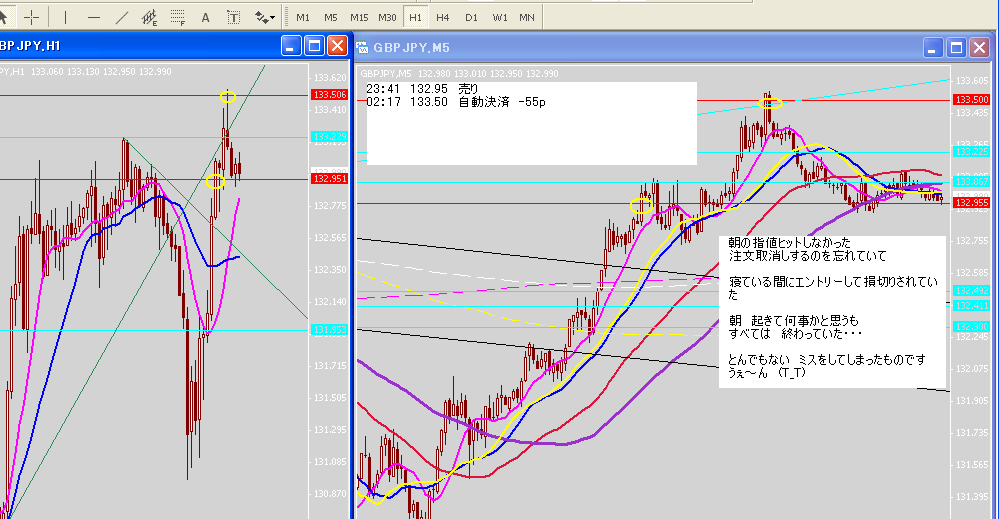This screenshot has height=519, width=999.
Task: Switch to M30 timeframe
Action: pyautogui.click(x=387, y=17)
